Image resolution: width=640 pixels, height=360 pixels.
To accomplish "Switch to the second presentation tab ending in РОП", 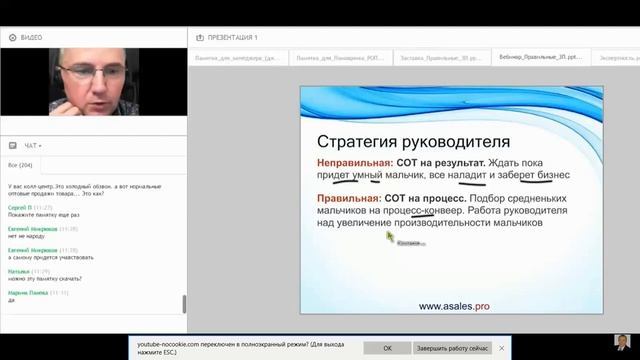I will pyautogui.click(x=340, y=58).
